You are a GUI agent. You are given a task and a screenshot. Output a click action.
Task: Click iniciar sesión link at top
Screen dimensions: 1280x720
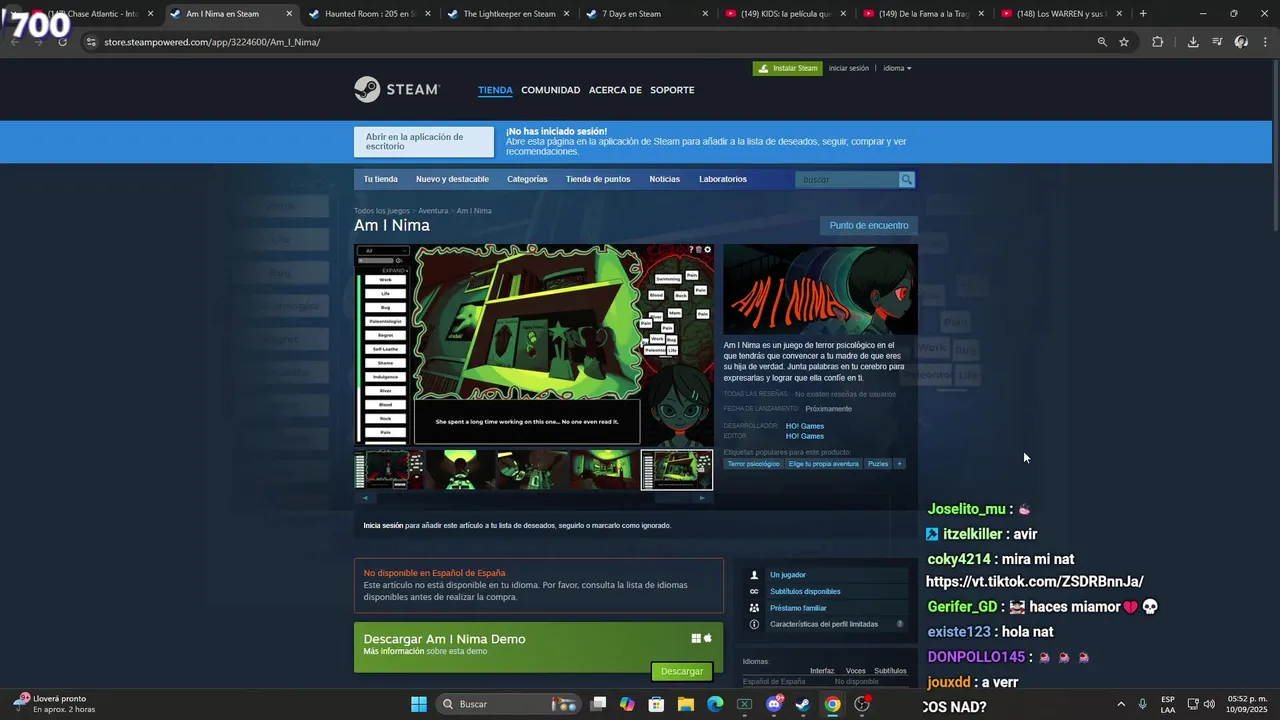849,68
